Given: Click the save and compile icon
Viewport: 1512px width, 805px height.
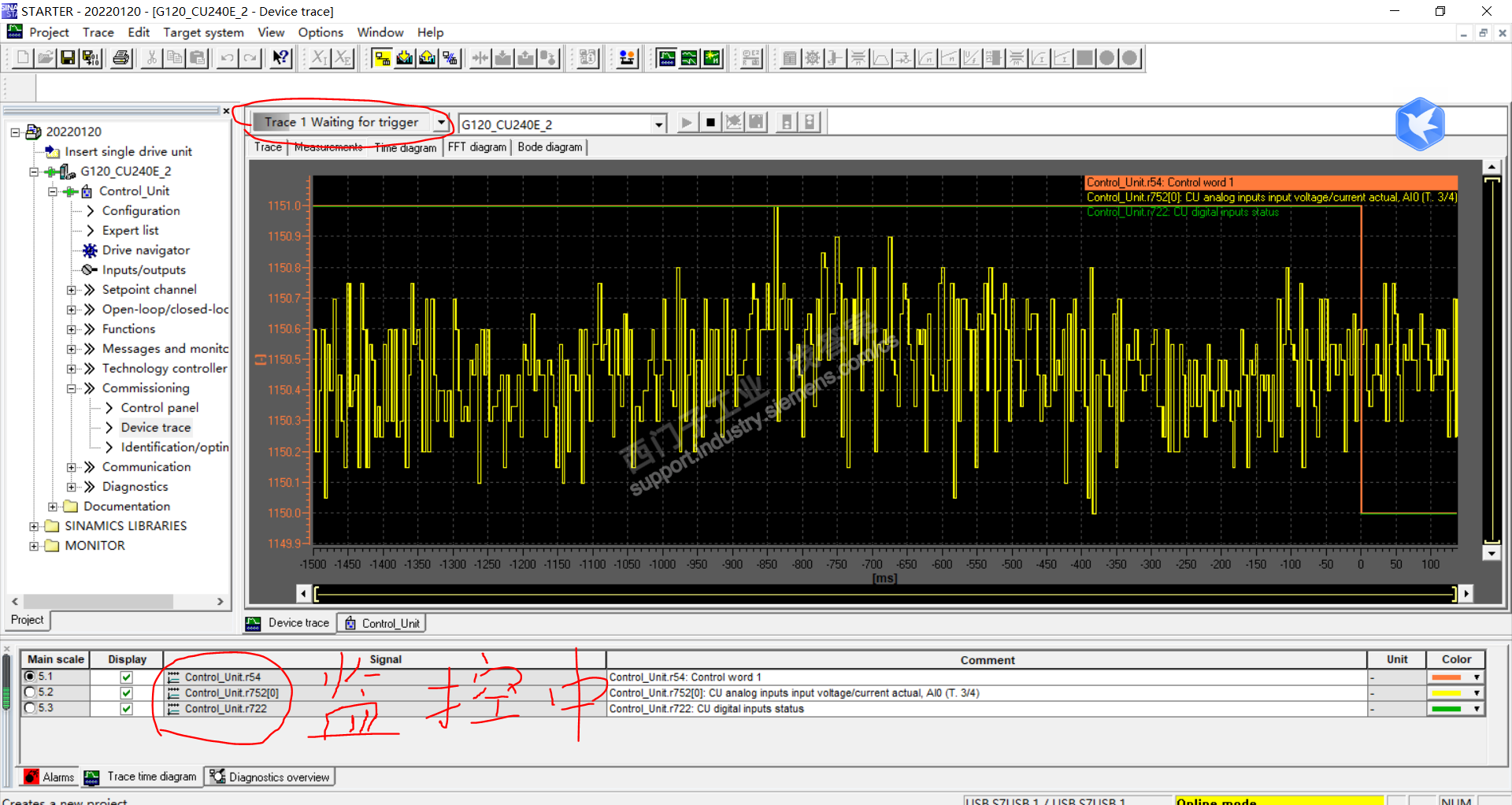Looking at the screenshot, I should click(91, 57).
